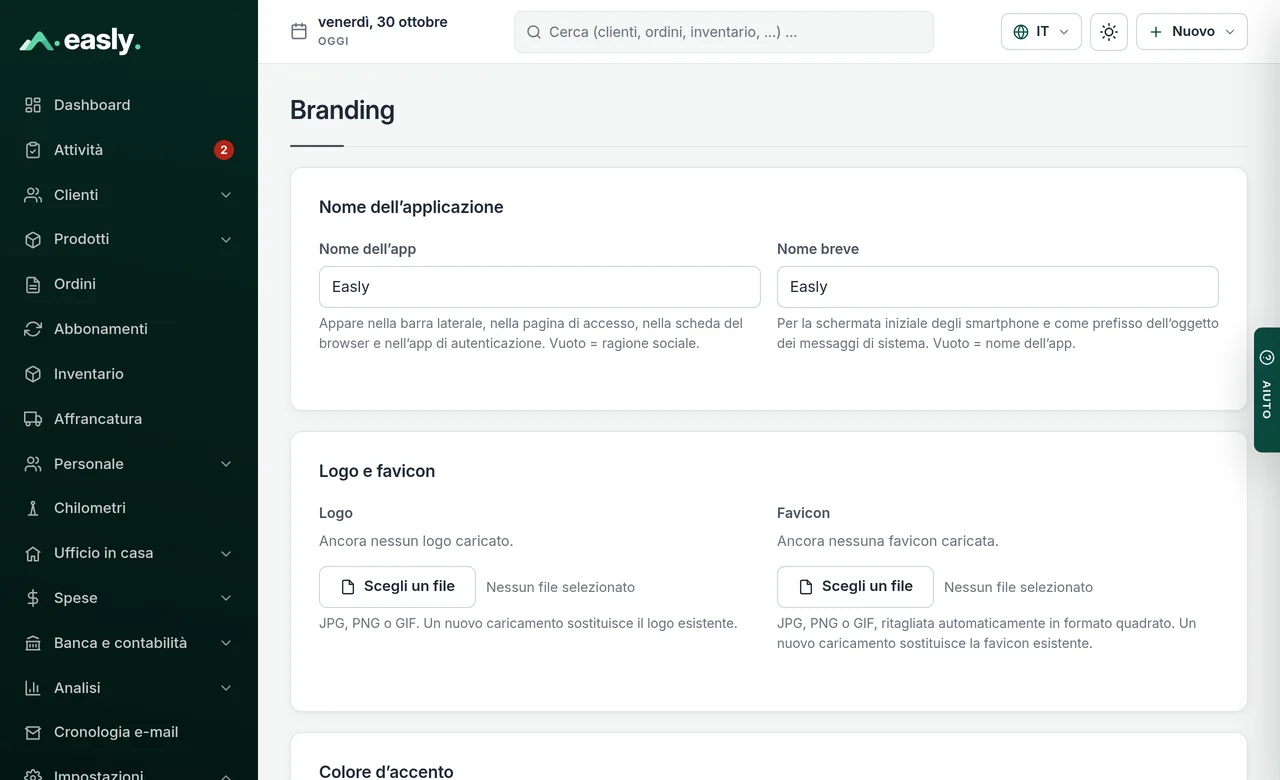
Task: Expand Banca e contabilità section
Action: (x=129, y=643)
